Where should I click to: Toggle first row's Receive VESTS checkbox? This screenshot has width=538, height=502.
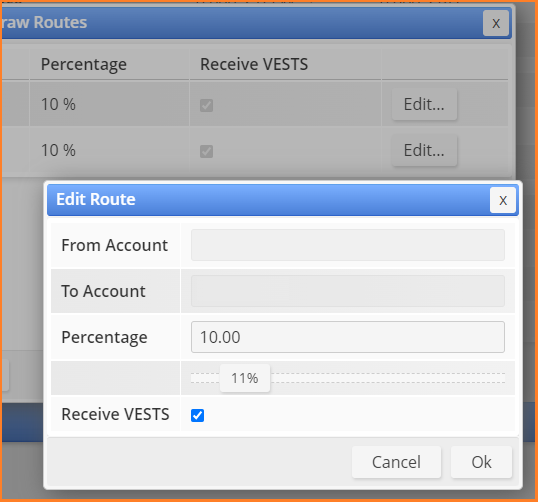click(x=206, y=105)
